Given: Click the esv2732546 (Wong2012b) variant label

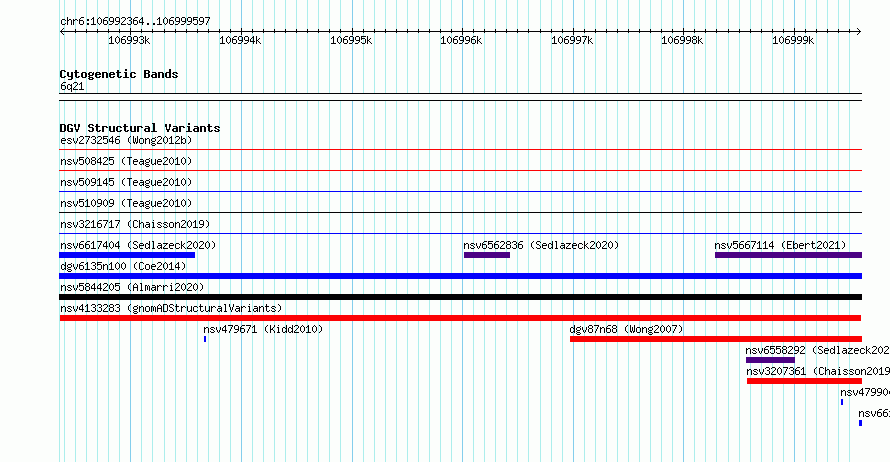Looking at the screenshot, I should coord(126,140).
